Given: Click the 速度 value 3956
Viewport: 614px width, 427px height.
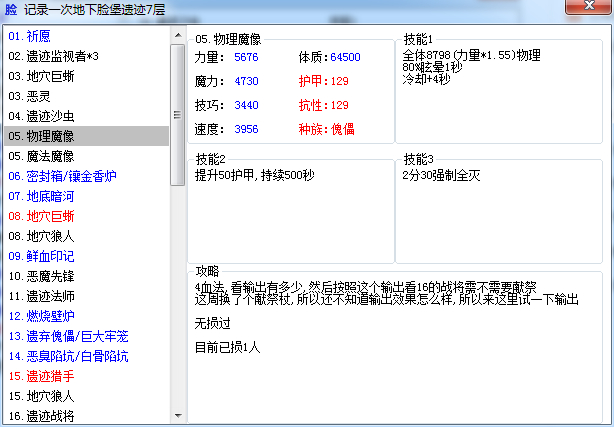Looking at the screenshot, I should pyautogui.click(x=246, y=129).
